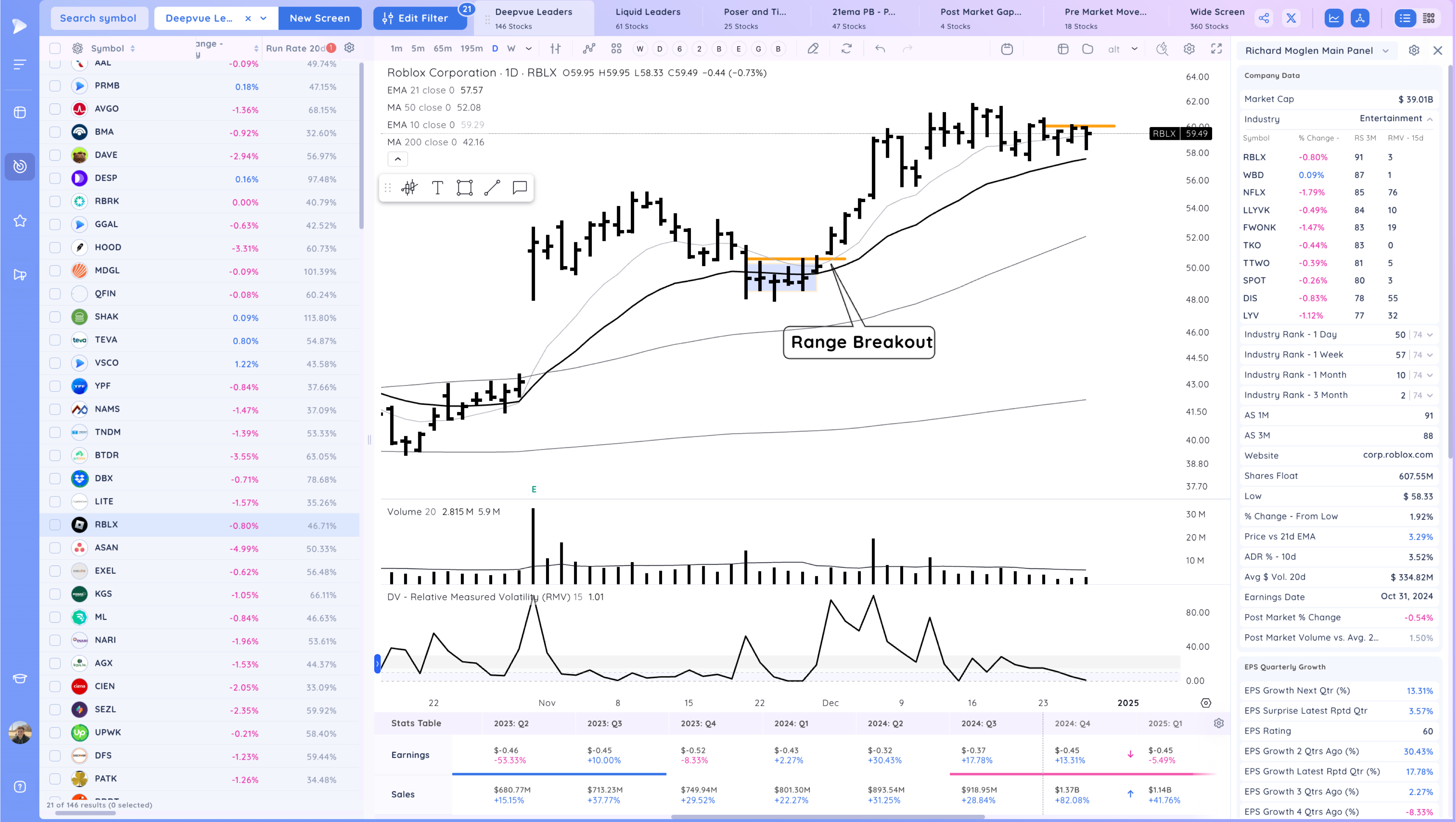
Task: Click the fullscreen chart icon
Action: click(1216, 49)
